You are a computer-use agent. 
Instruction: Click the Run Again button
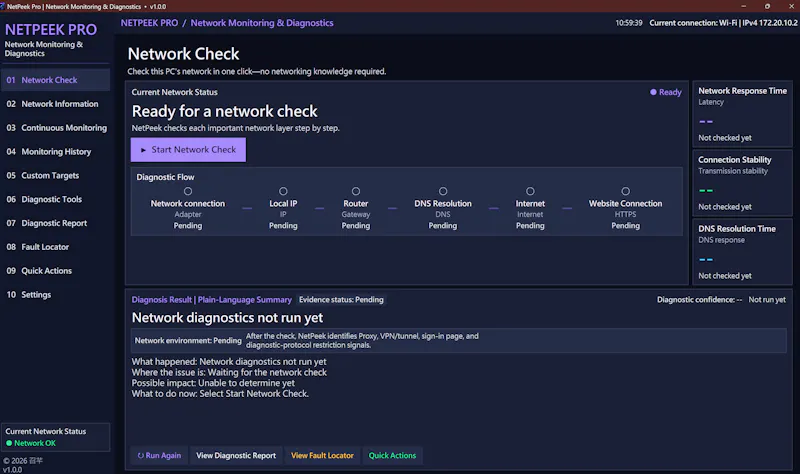click(x=159, y=455)
